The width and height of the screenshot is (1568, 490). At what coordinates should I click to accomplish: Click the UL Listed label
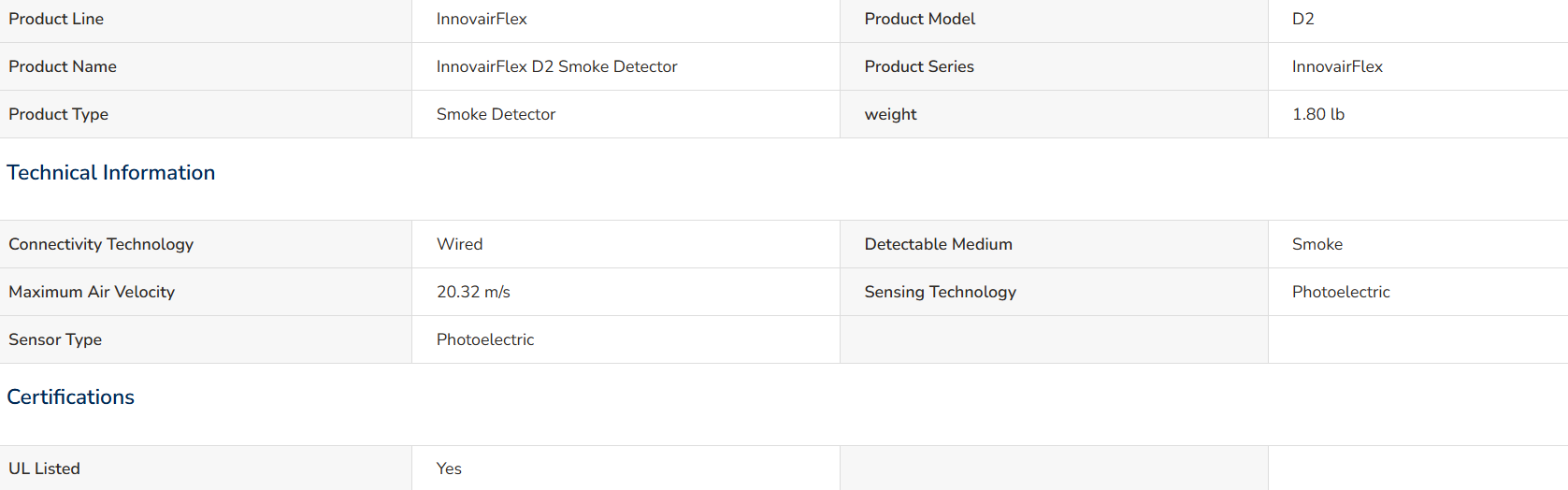(44, 468)
